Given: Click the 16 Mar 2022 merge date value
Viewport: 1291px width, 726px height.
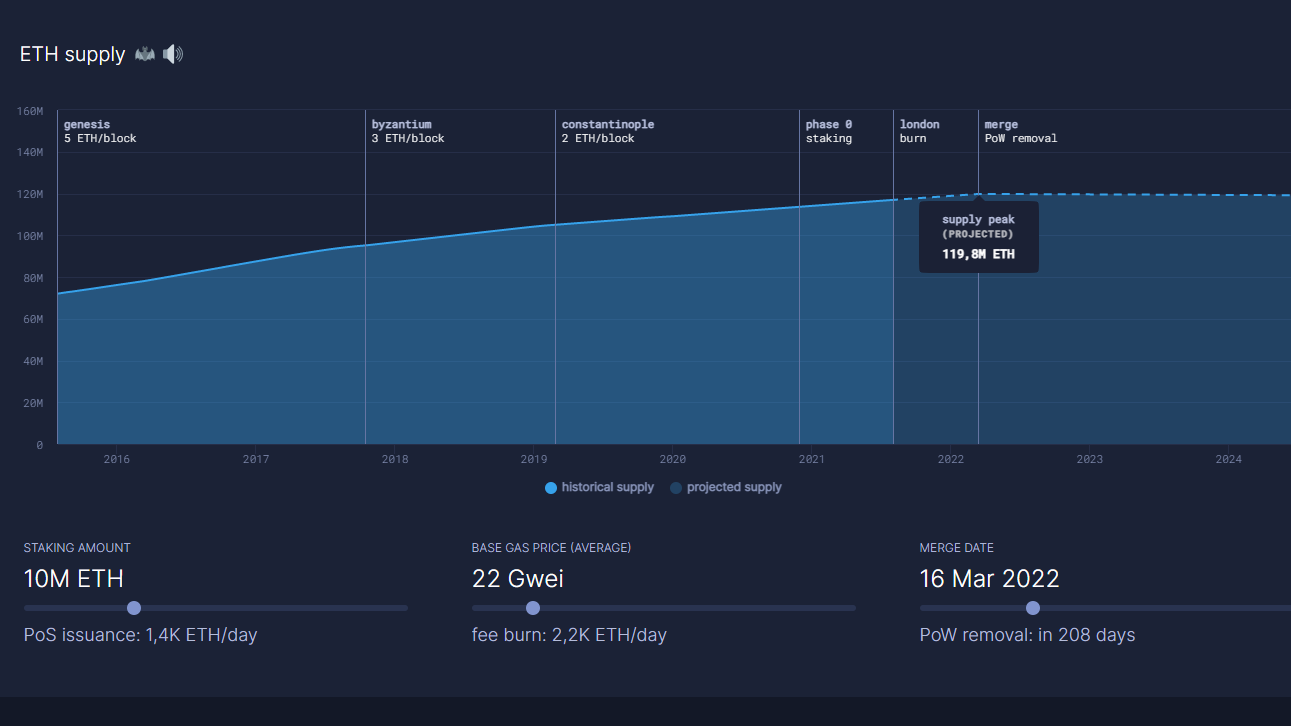Looking at the screenshot, I should [989, 578].
